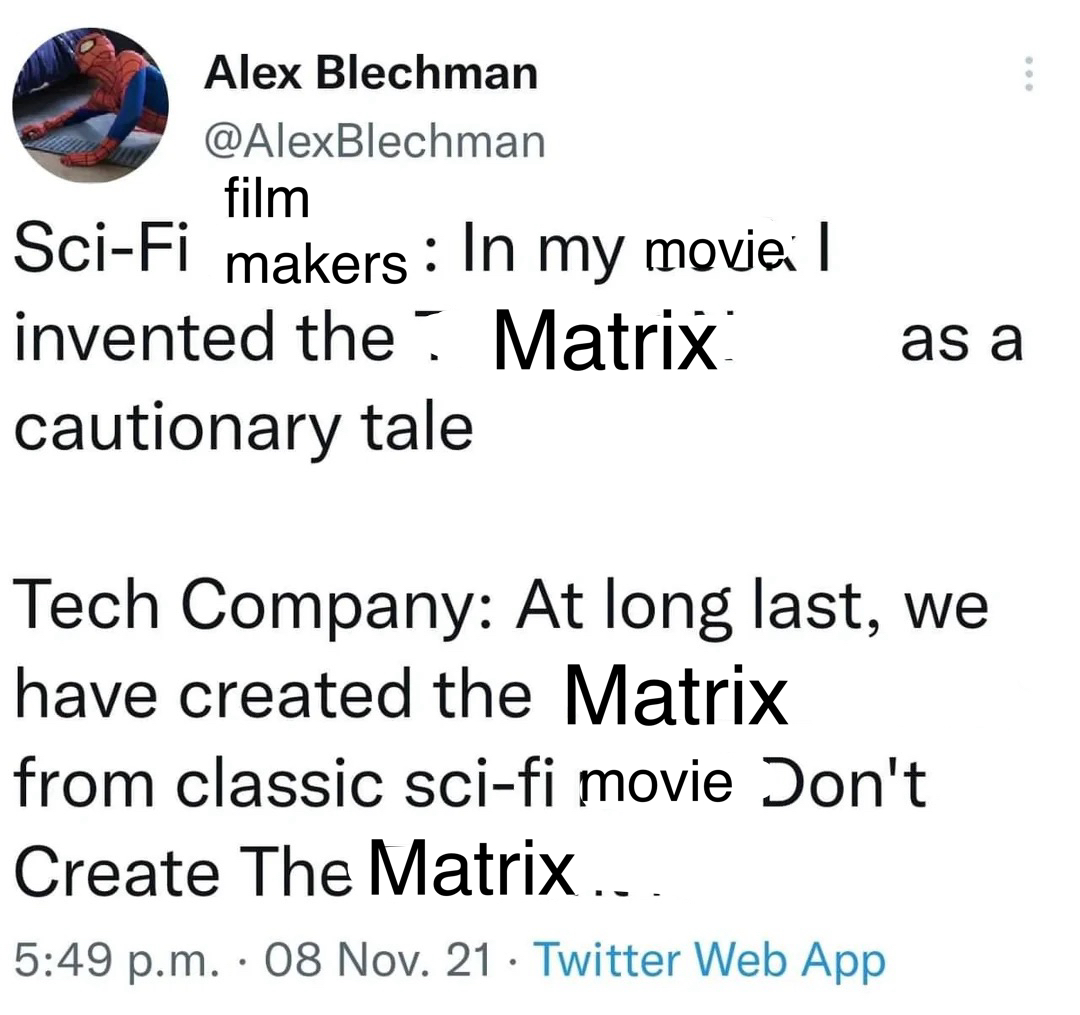Viewport: 1080px width, 1015px height.
Task: Click the Spider-Man profile avatar
Action: [90, 105]
